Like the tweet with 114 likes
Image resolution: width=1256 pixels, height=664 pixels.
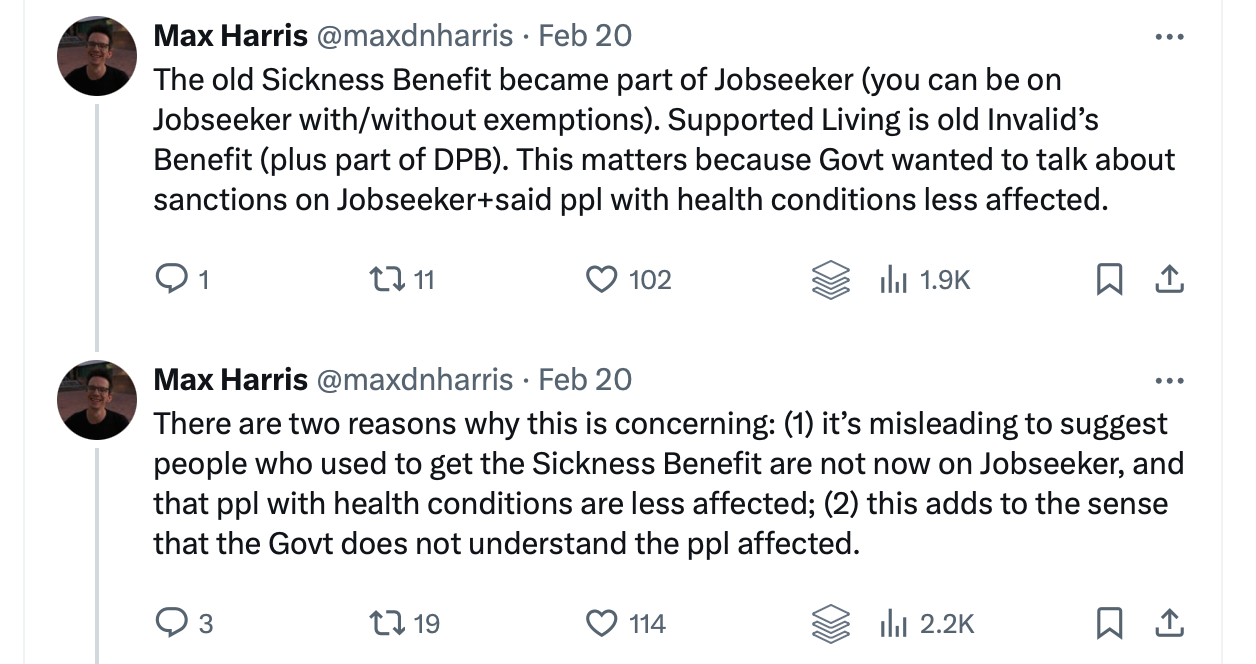602,624
